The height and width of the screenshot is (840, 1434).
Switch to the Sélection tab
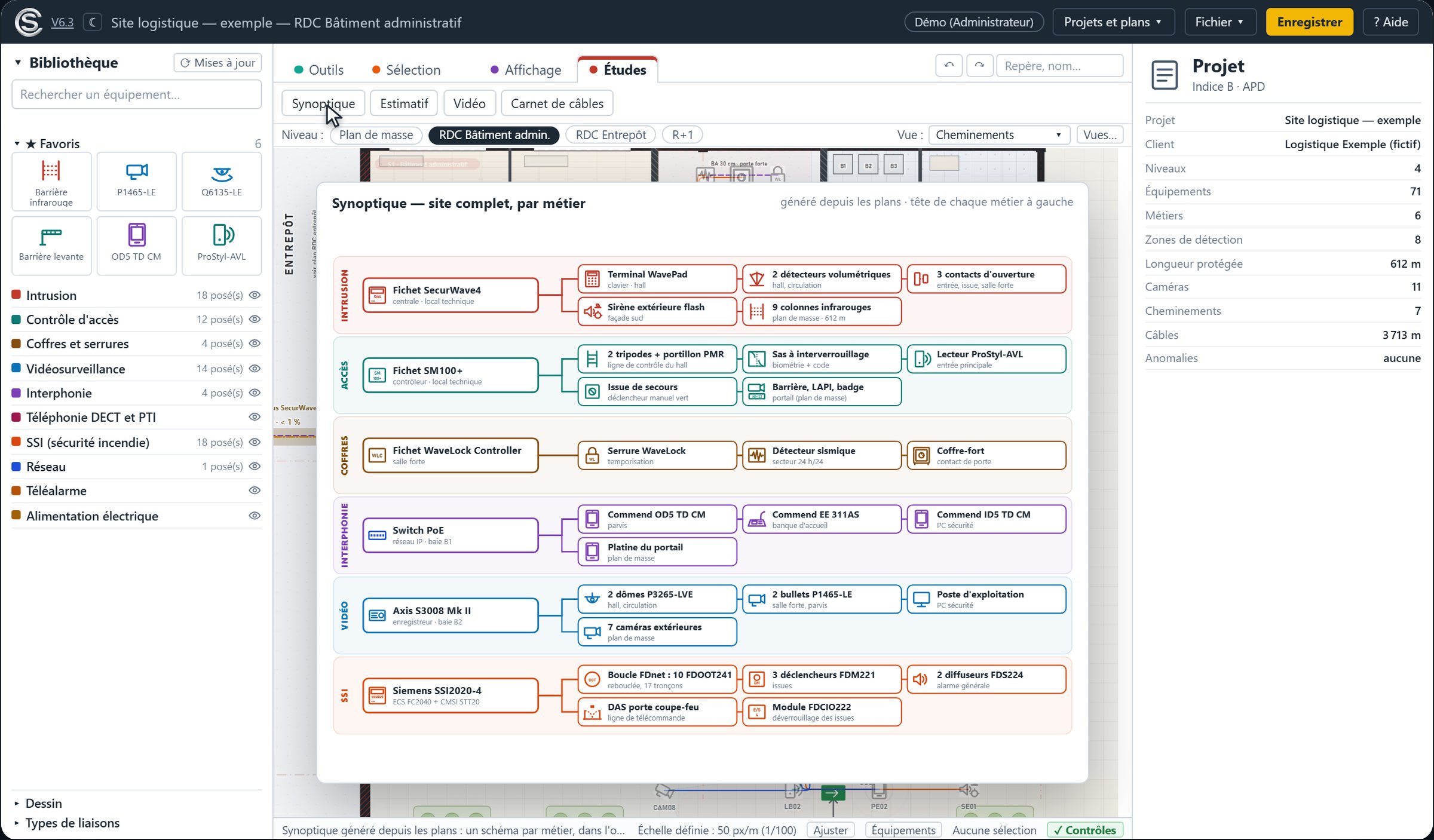[406, 70]
